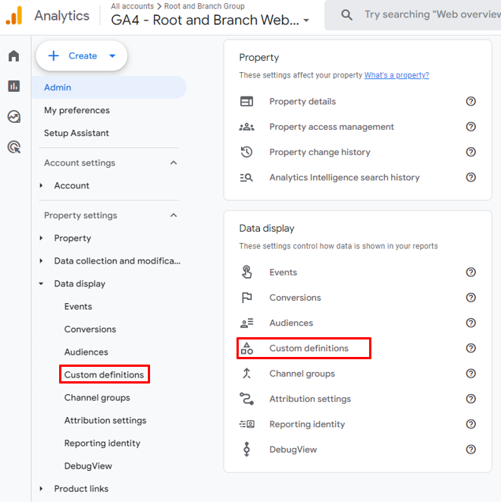Image resolution: width=501 pixels, height=502 pixels.
Task: Open Attribution settings in Data display card
Action: pyautogui.click(x=310, y=399)
